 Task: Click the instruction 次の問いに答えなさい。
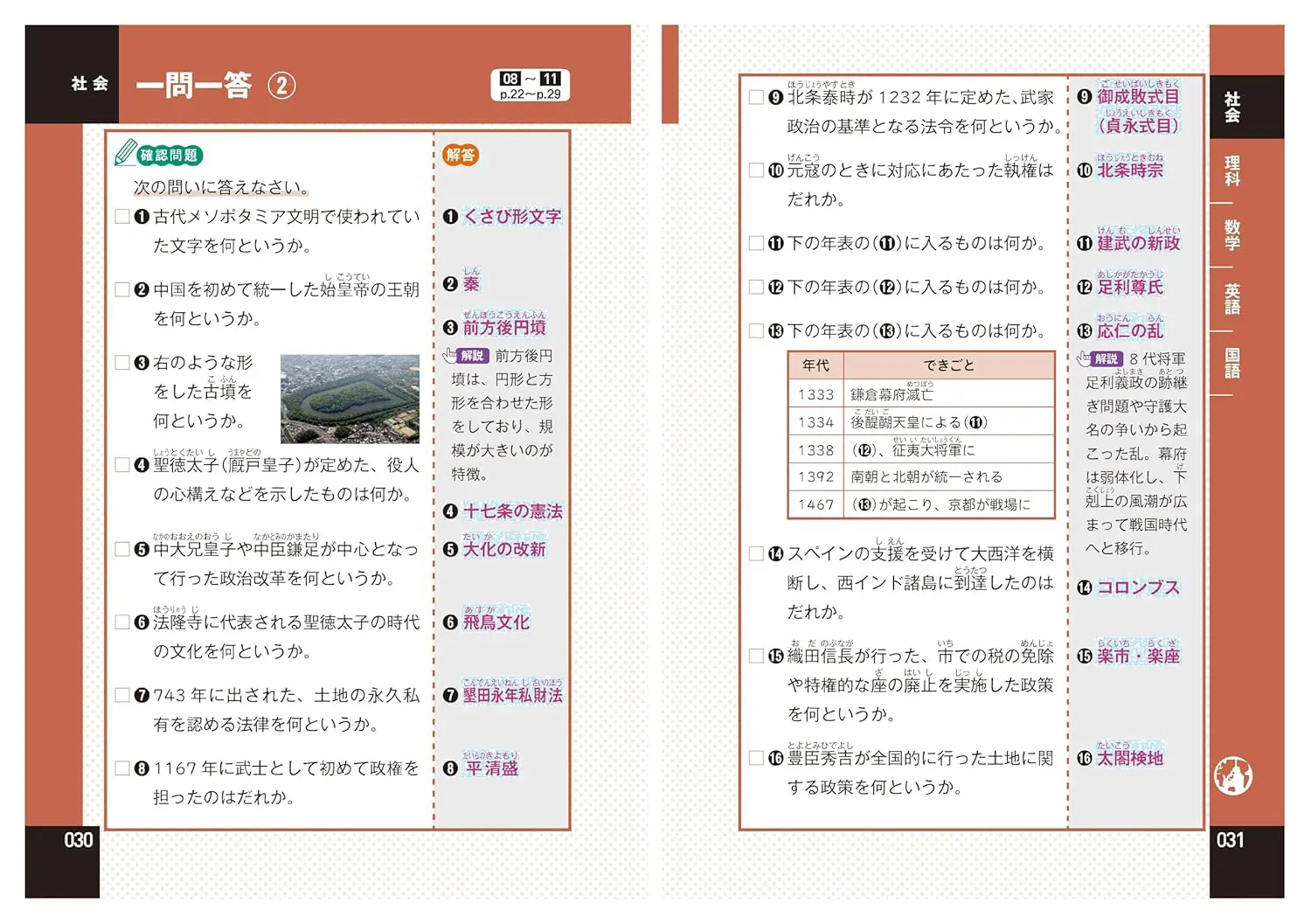pyautogui.click(x=221, y=187)
